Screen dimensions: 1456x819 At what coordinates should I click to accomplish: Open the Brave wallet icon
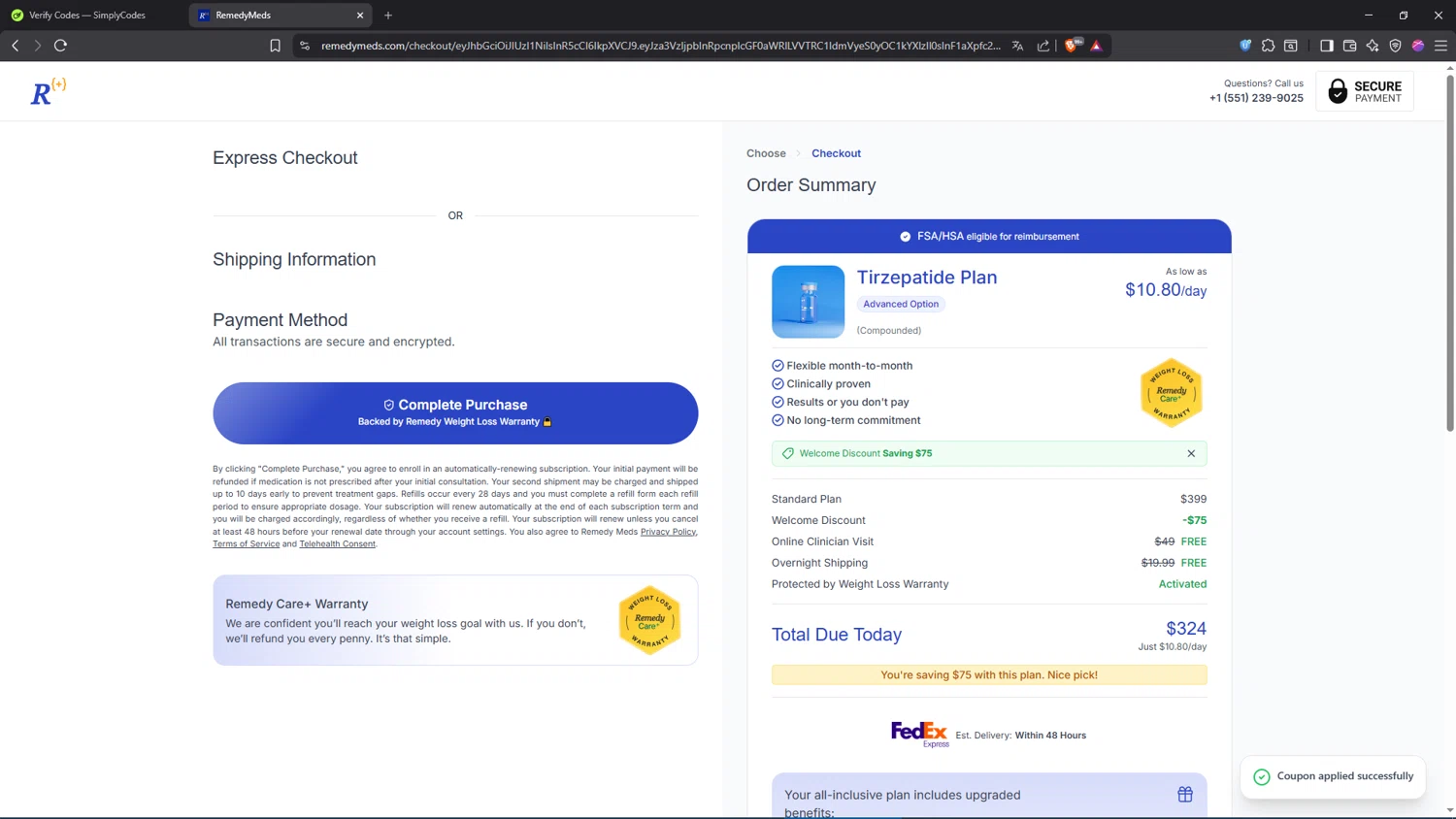click(x=1349, y=46)
